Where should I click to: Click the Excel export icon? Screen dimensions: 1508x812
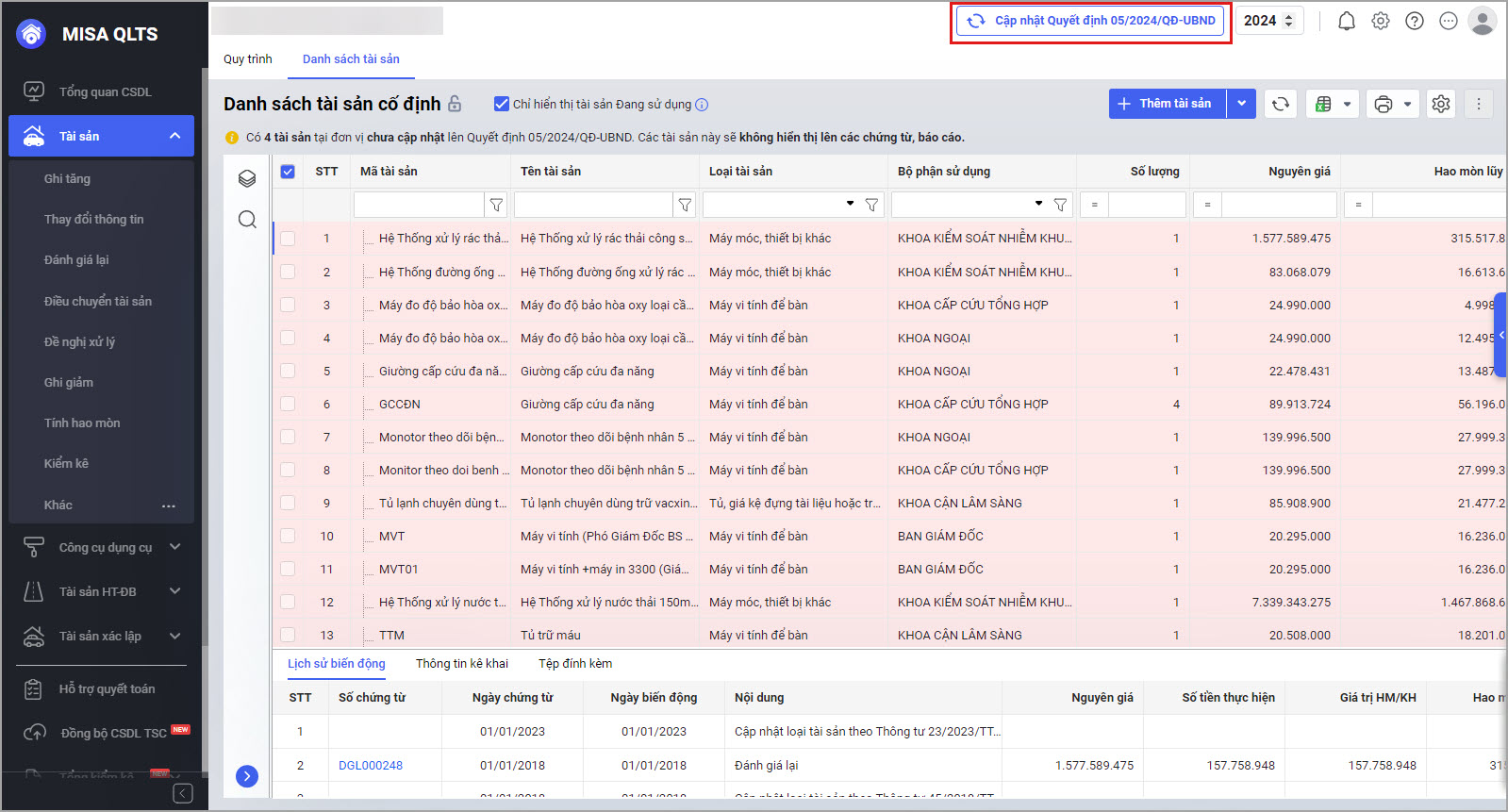click(x=1324, y=104)
